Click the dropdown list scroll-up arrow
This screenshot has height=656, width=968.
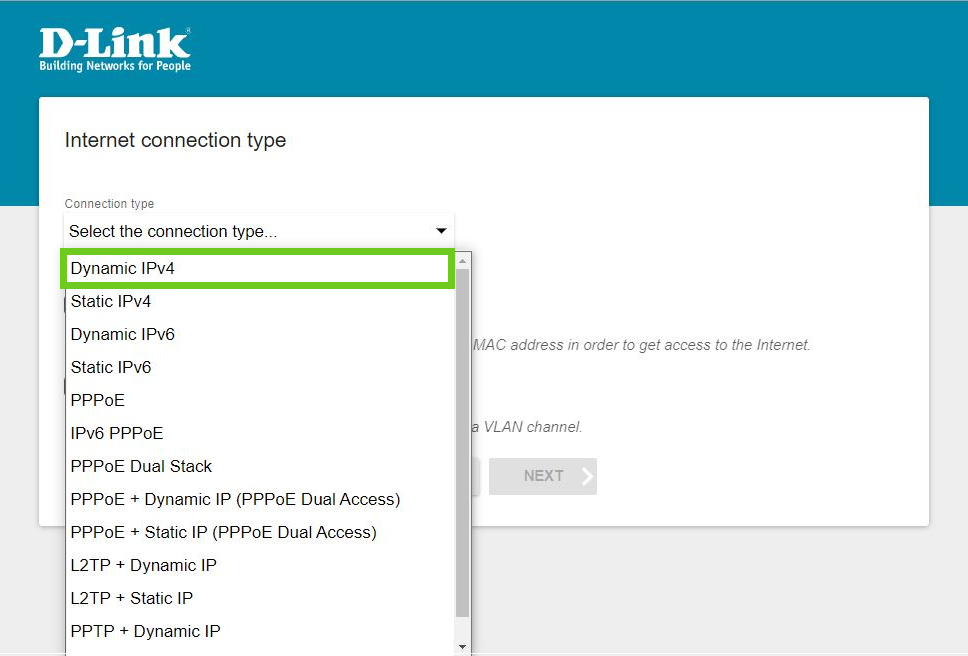(462, 261)
